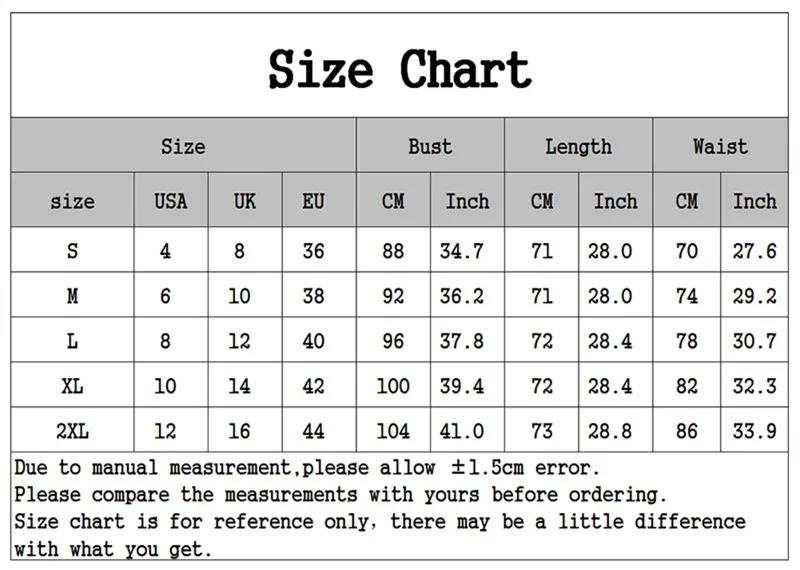Click the 34.7 bust inch value
This screenshot has height=570, width=800.
(x=462, y=251)
